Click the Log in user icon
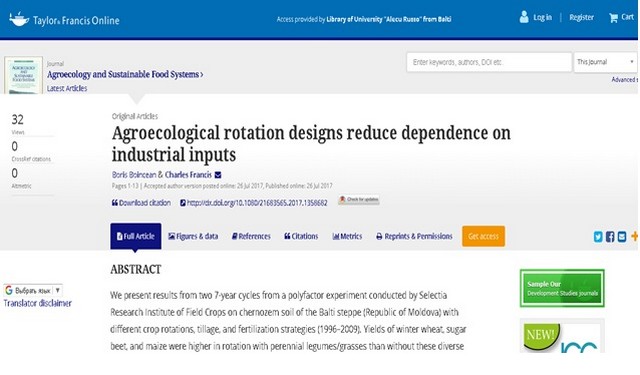The width and height of the screenshot is (640, 375). click(x=524, y=17)
